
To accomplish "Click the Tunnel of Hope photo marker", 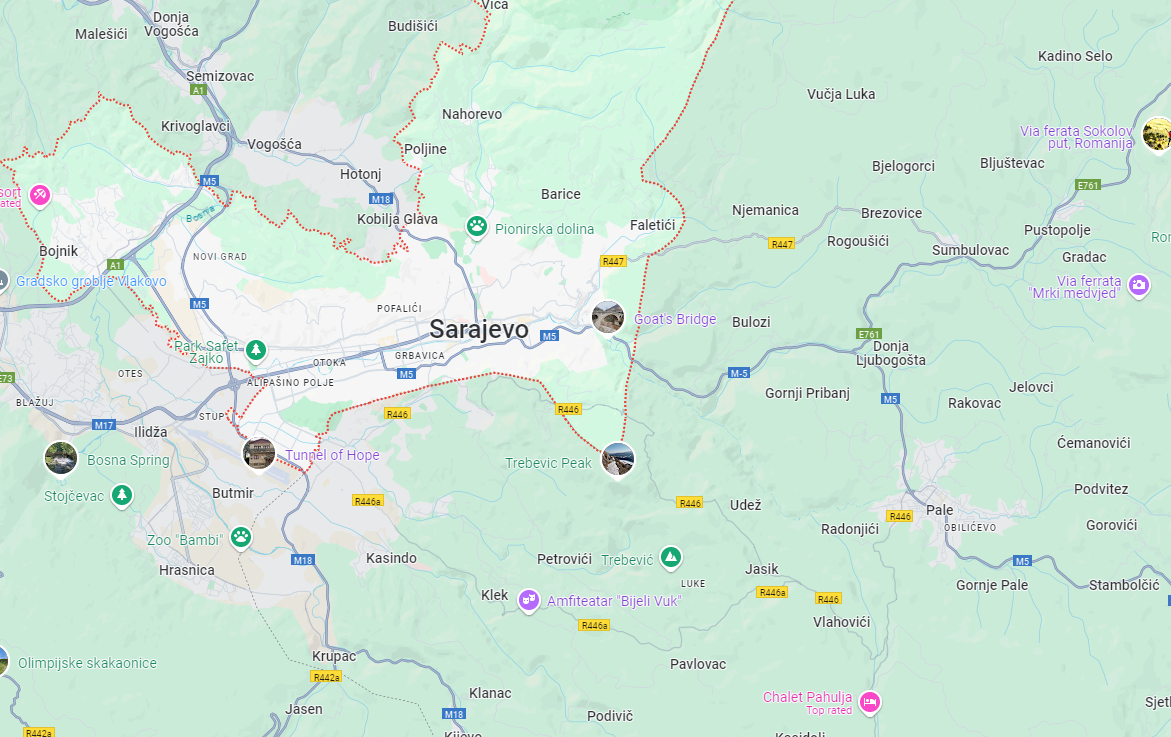I will click(258, 454).
